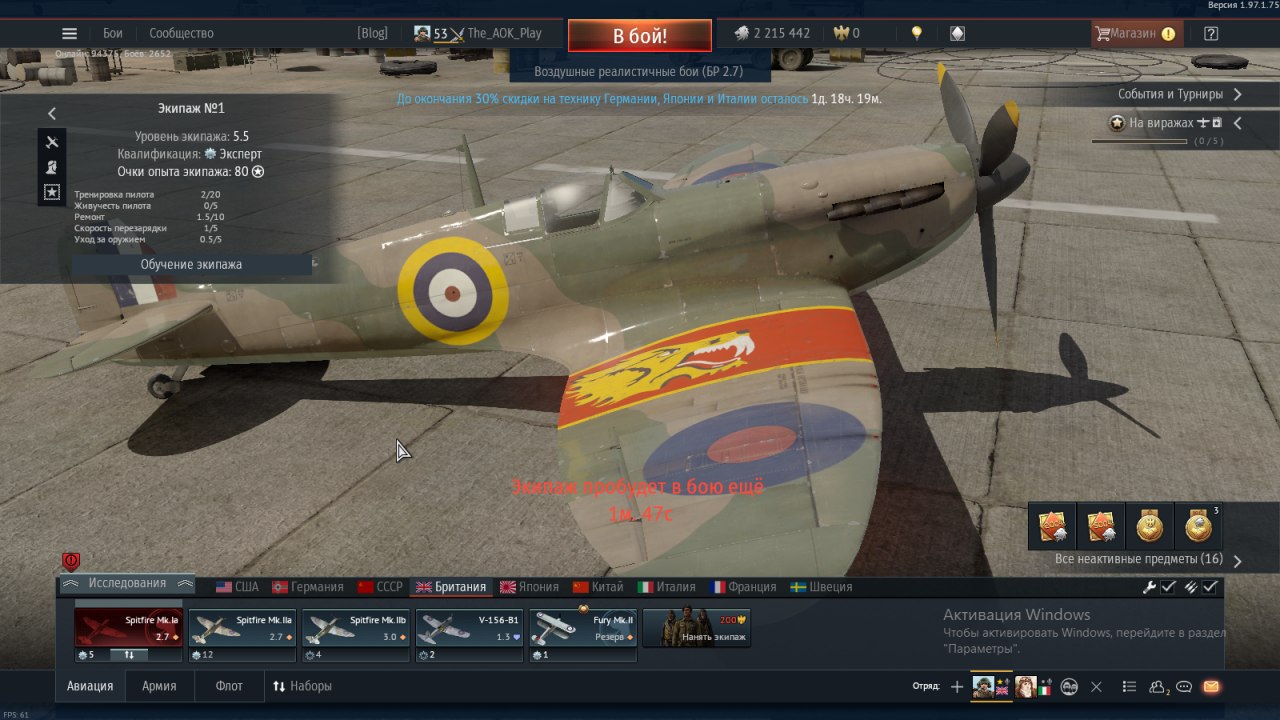Open The_AOK_Play player profile
This screenshot has height=720, width=1280.
click(x=504, y=33)
